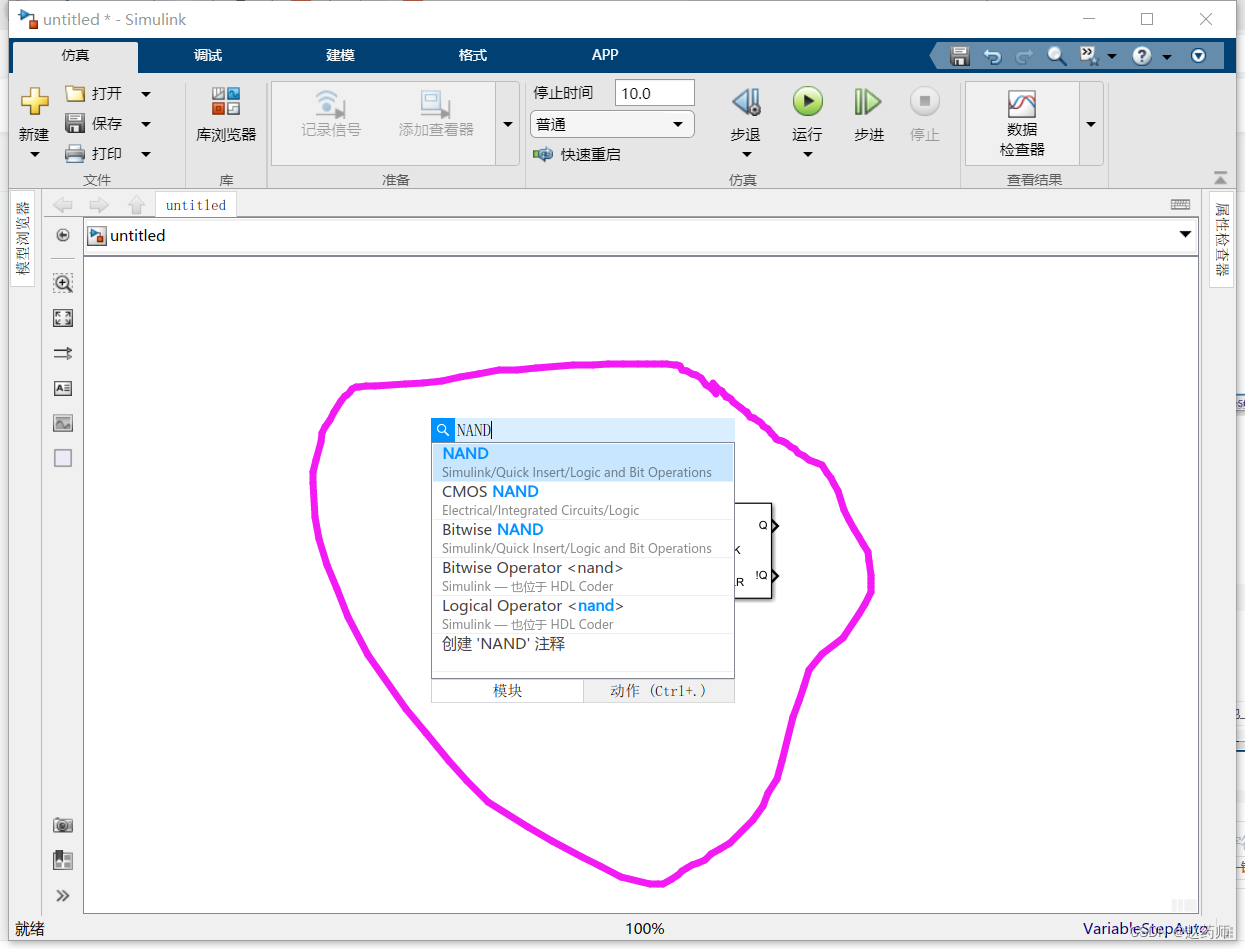Click the New model plus icon
Screen dimensions: 1245x949
34,101
